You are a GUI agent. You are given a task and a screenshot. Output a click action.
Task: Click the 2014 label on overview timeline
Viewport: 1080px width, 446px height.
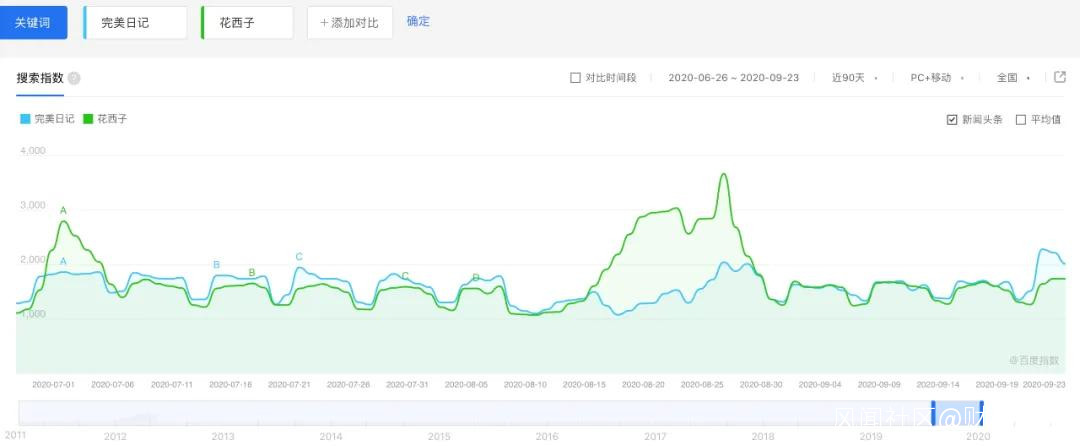pyautogui.click(x=331, y=436)
